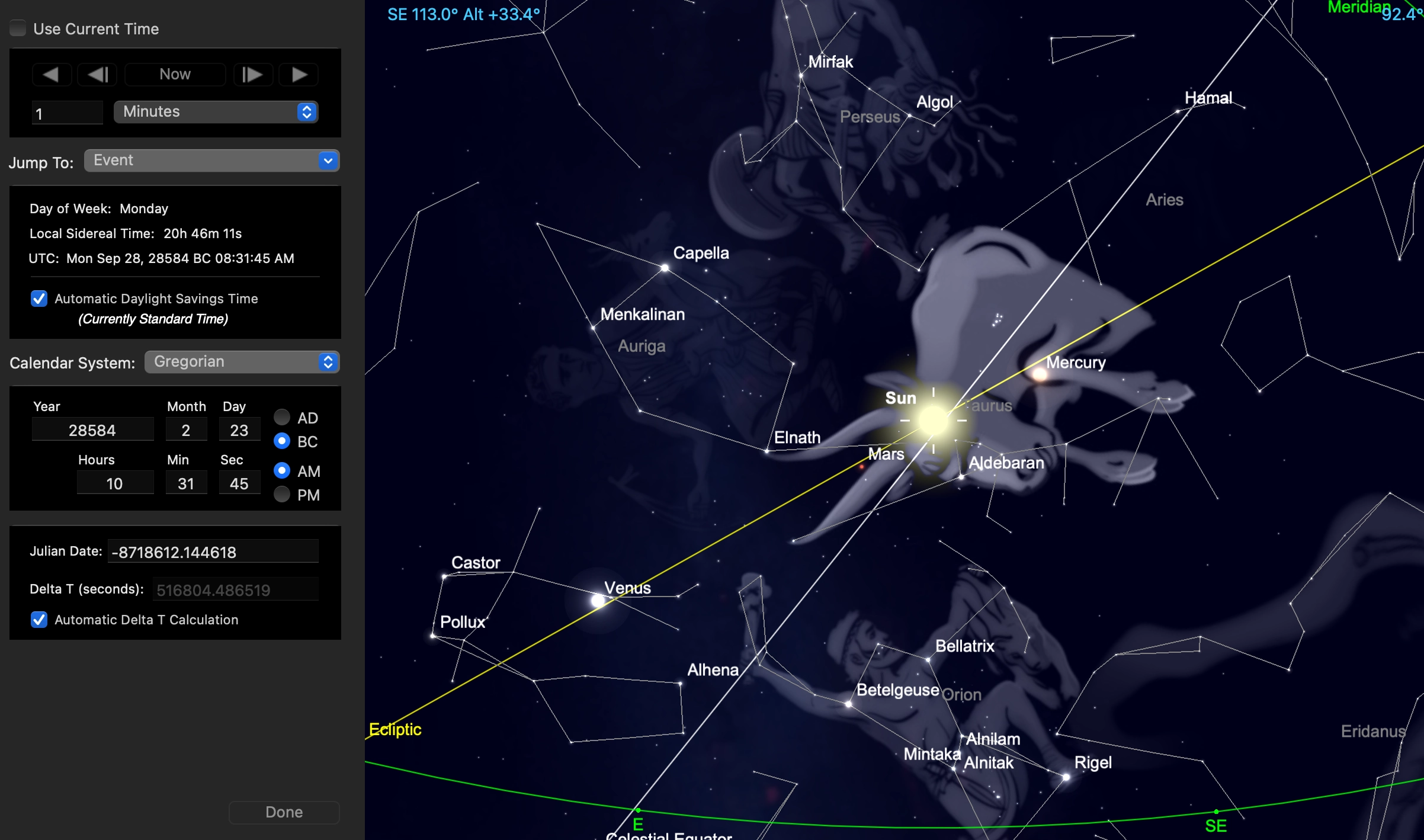Viewport: 1424px width, 840px height.
Task: Open the Jump To Event dropdown
Action: coord(211,161)
